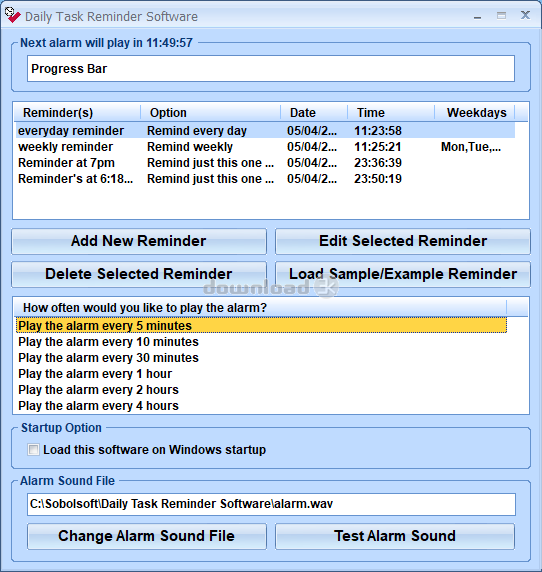
Task: Open Edit Selected Reminder
Action: 403,241
